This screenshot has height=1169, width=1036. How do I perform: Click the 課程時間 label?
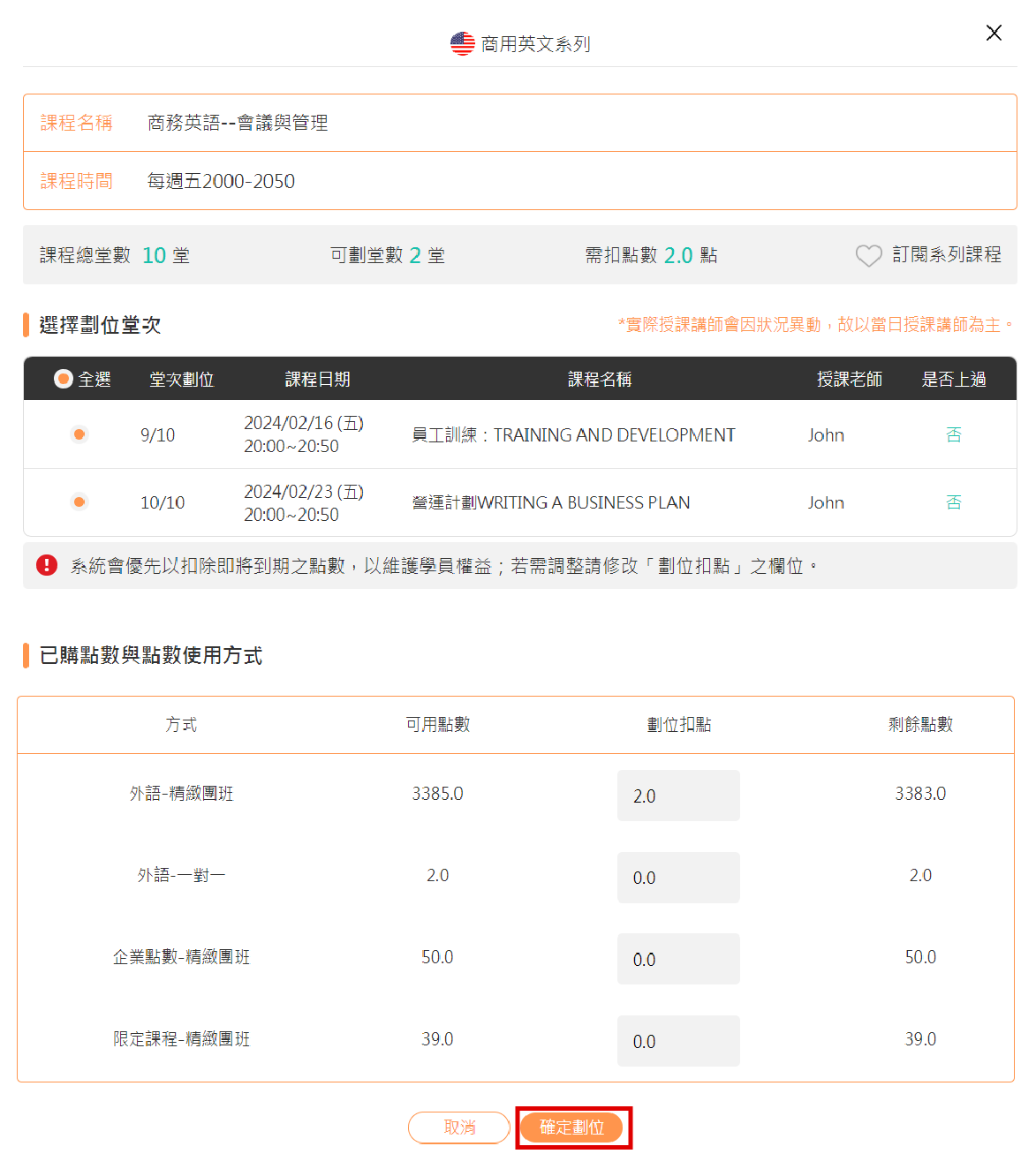pos(77,181)
